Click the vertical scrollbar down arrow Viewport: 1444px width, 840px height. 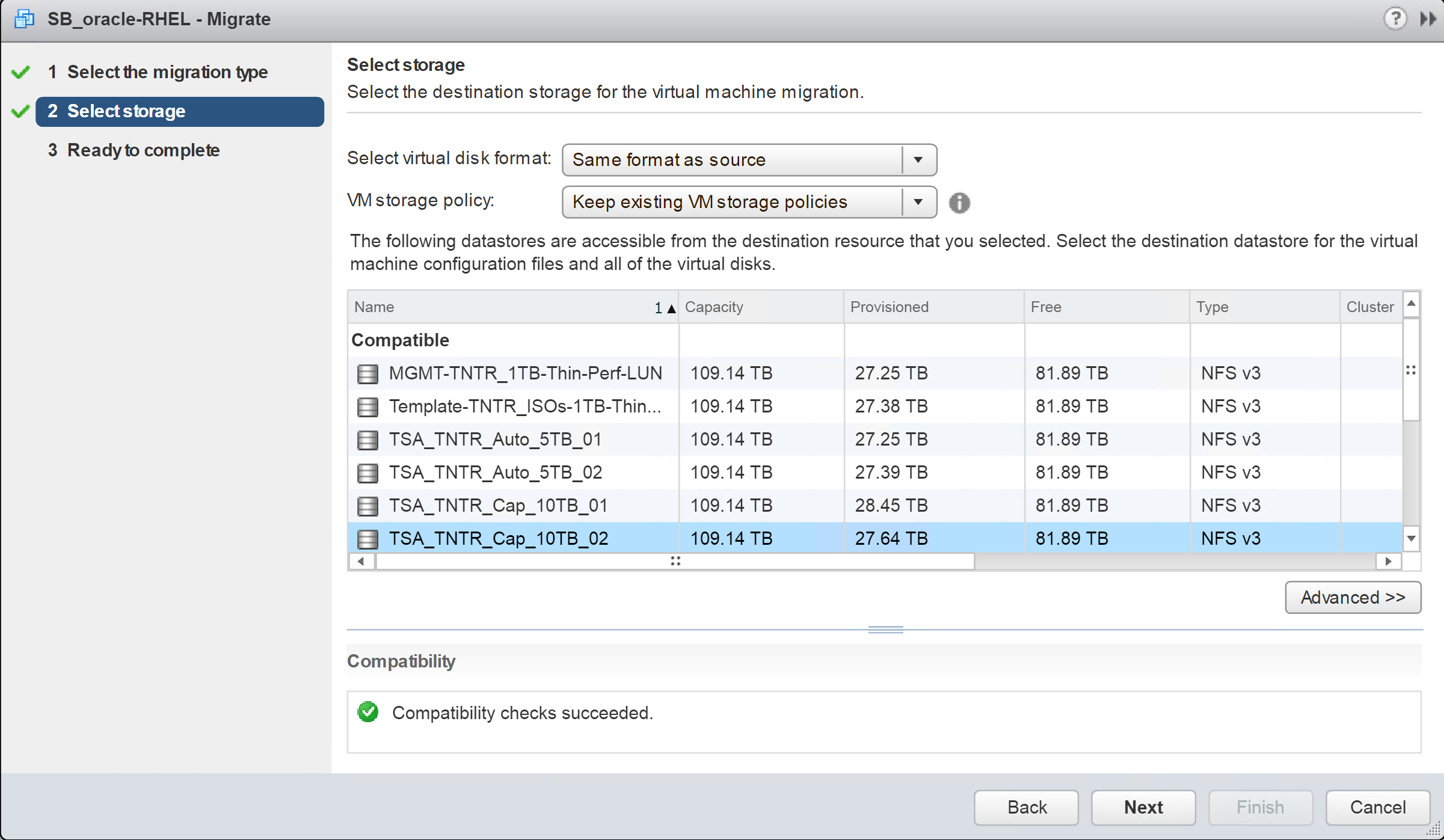1411,538
